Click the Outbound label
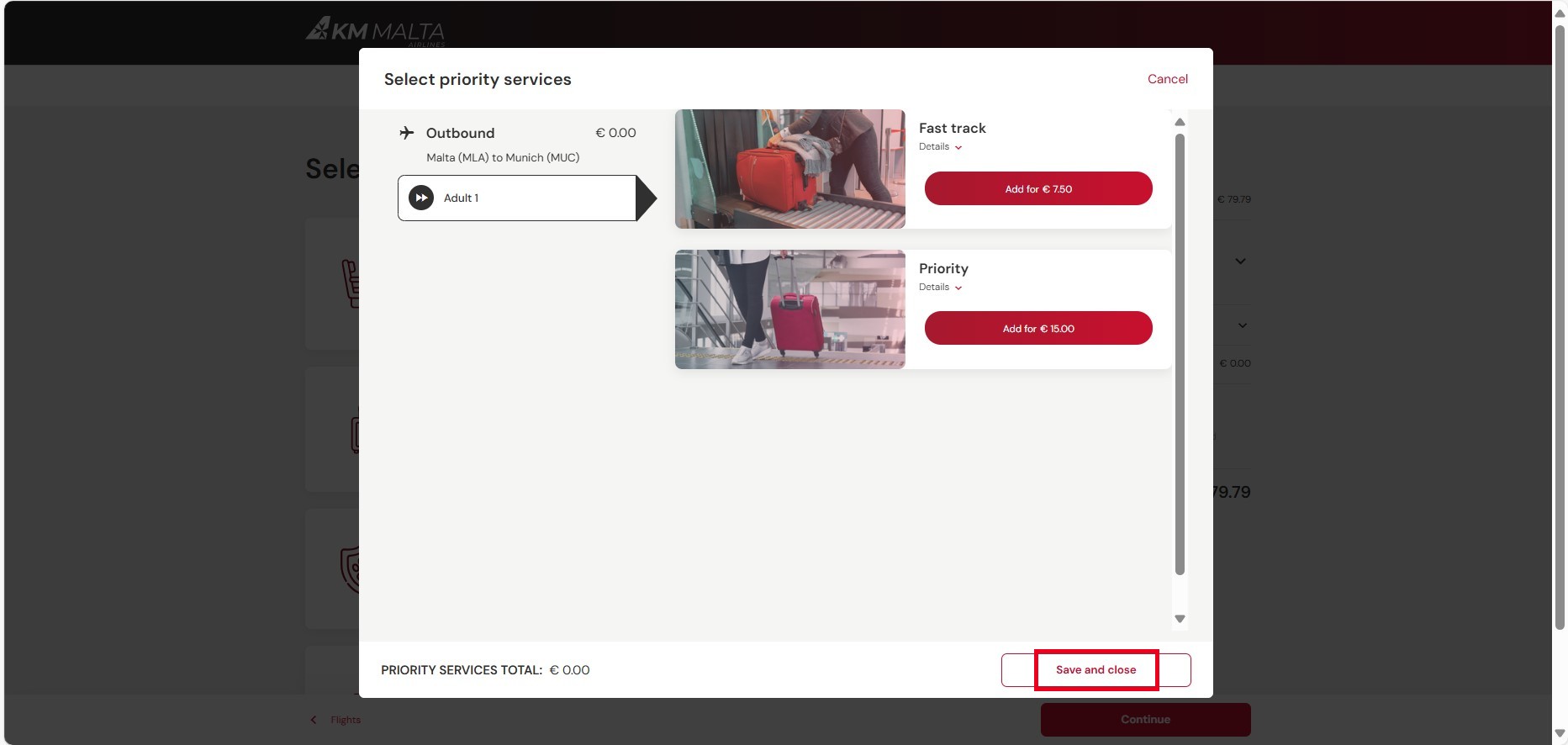 [460, 133]
